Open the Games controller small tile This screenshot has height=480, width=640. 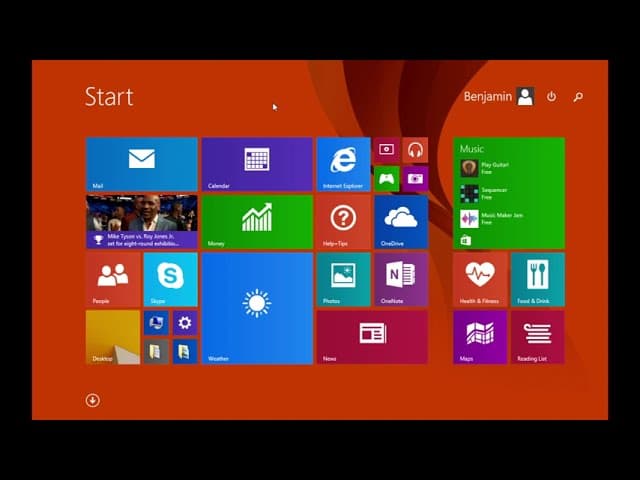[x=387, y=179]
